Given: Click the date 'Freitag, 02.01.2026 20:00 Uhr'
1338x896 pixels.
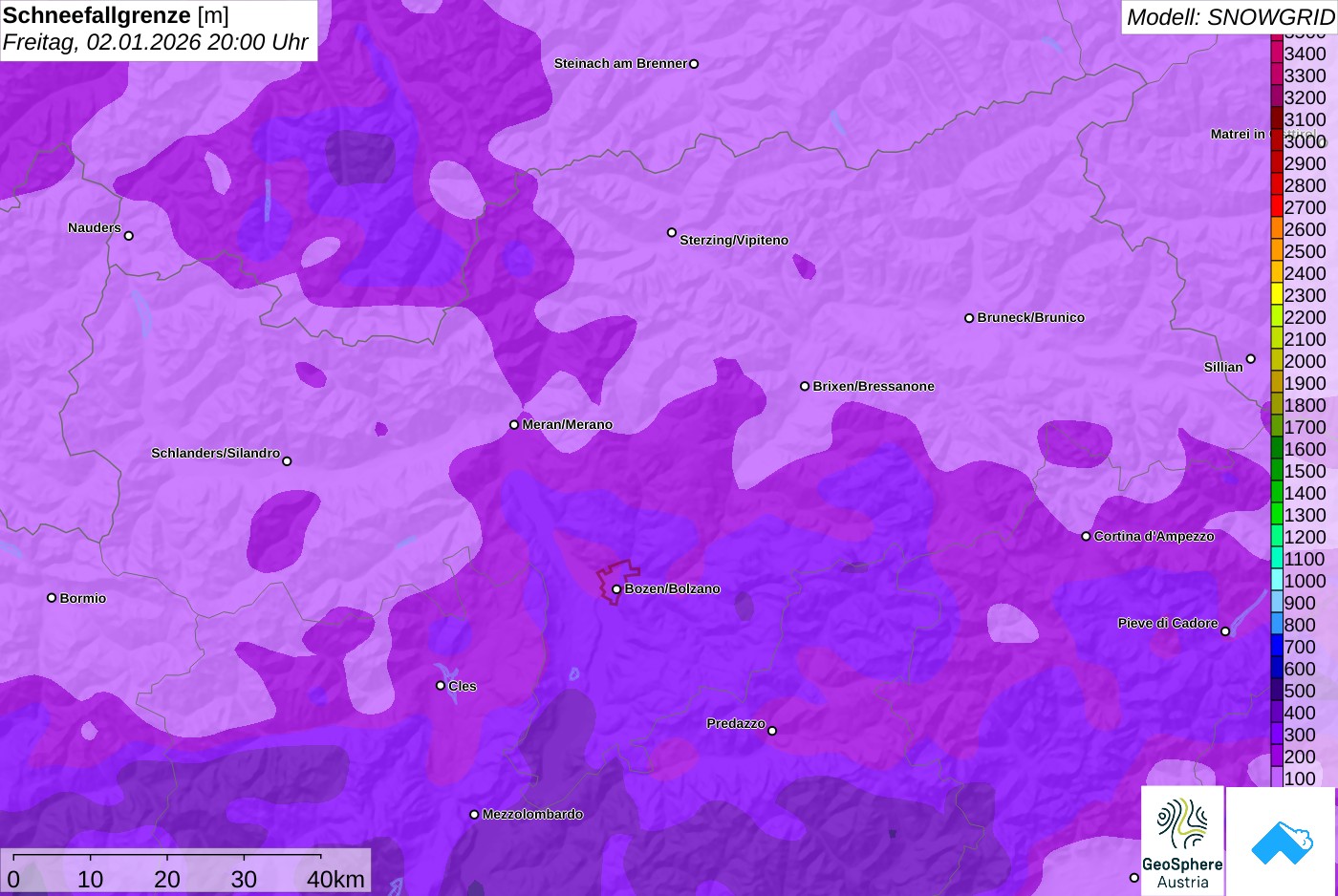Looking at the screenshot, I should [x=156, y=42].
